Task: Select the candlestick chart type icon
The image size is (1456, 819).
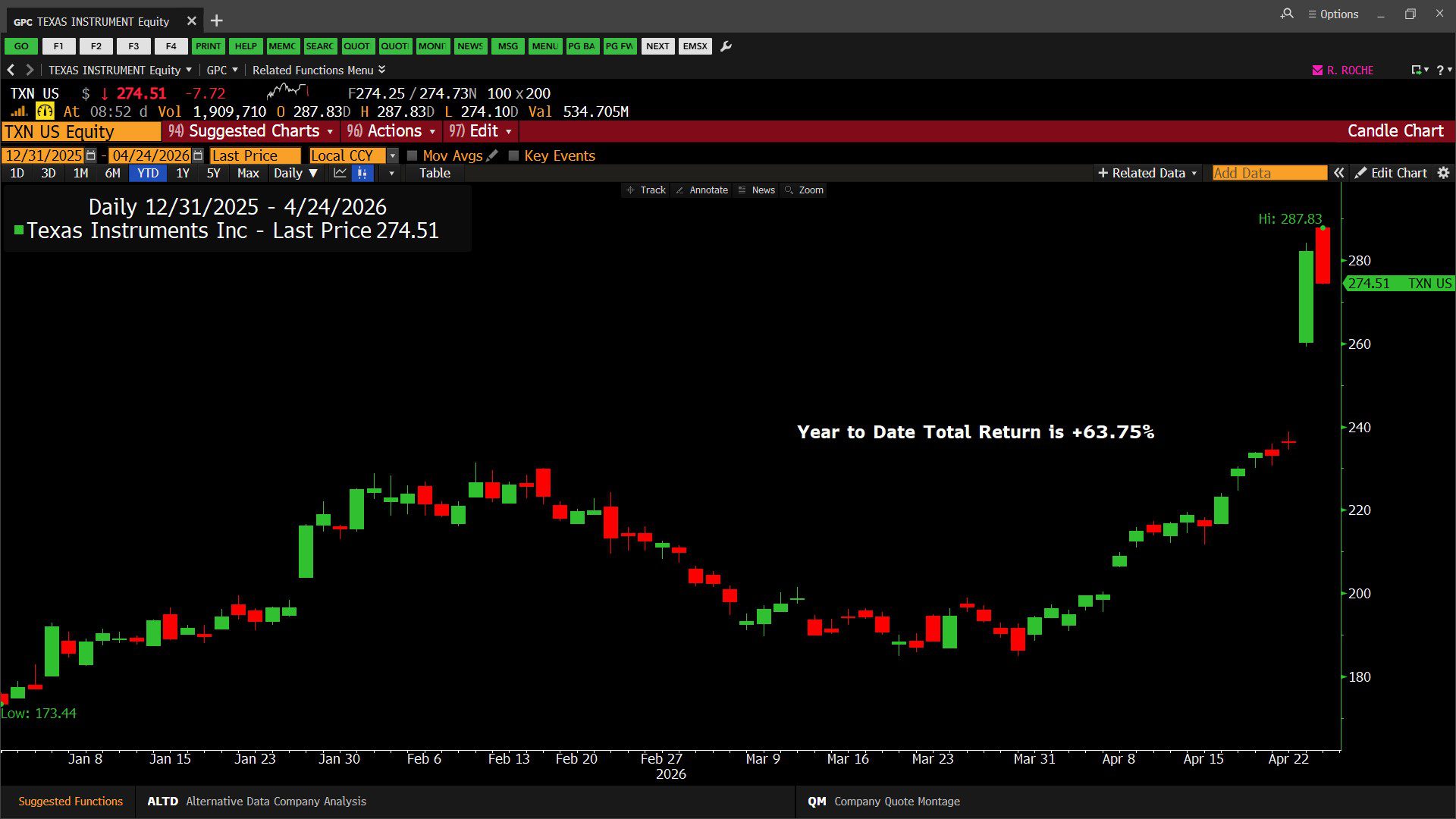Action: coord(362,173)
